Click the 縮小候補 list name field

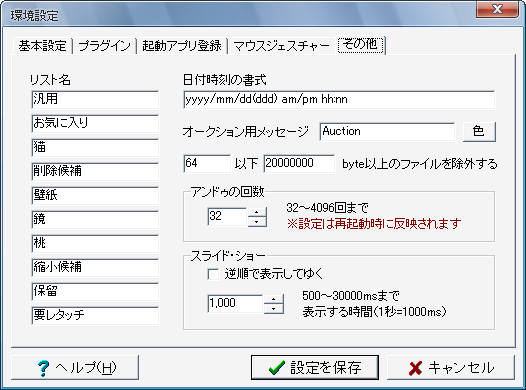coord(95,268)
